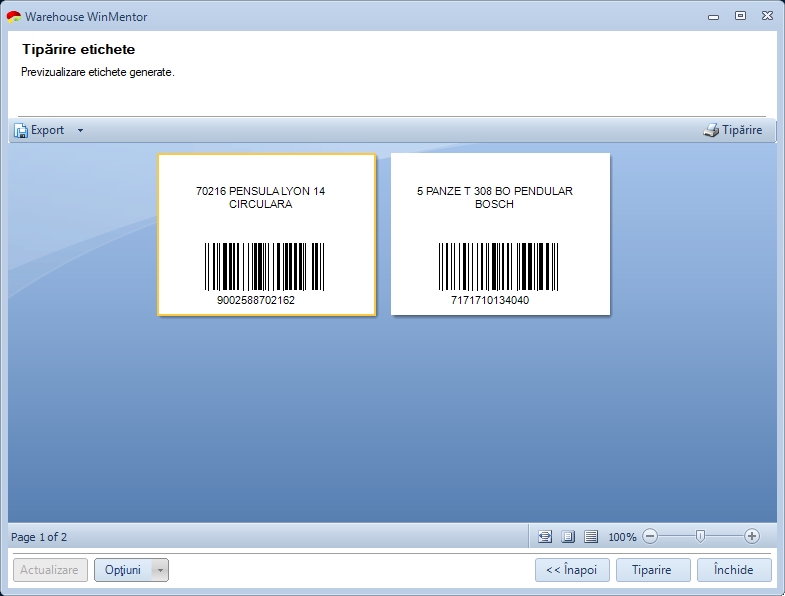This screenshot has height=596, width=785.
Task: Close the Warehouse WinMentor window
Action: 767,16
